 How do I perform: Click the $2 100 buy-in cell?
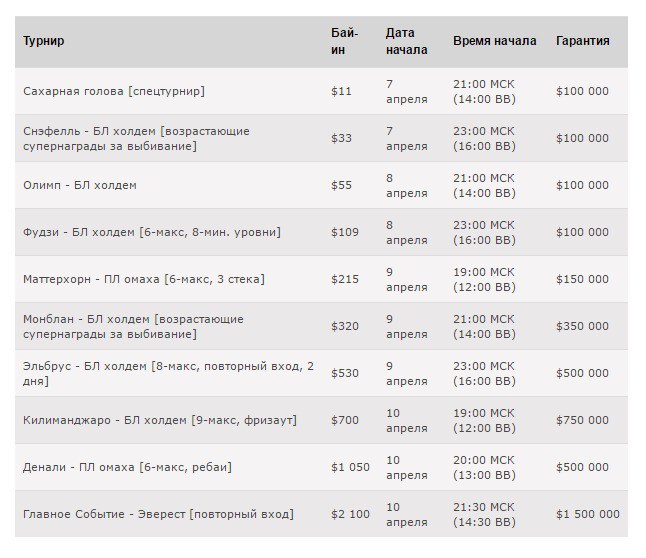pyautogui.click(x=350, y=514)
